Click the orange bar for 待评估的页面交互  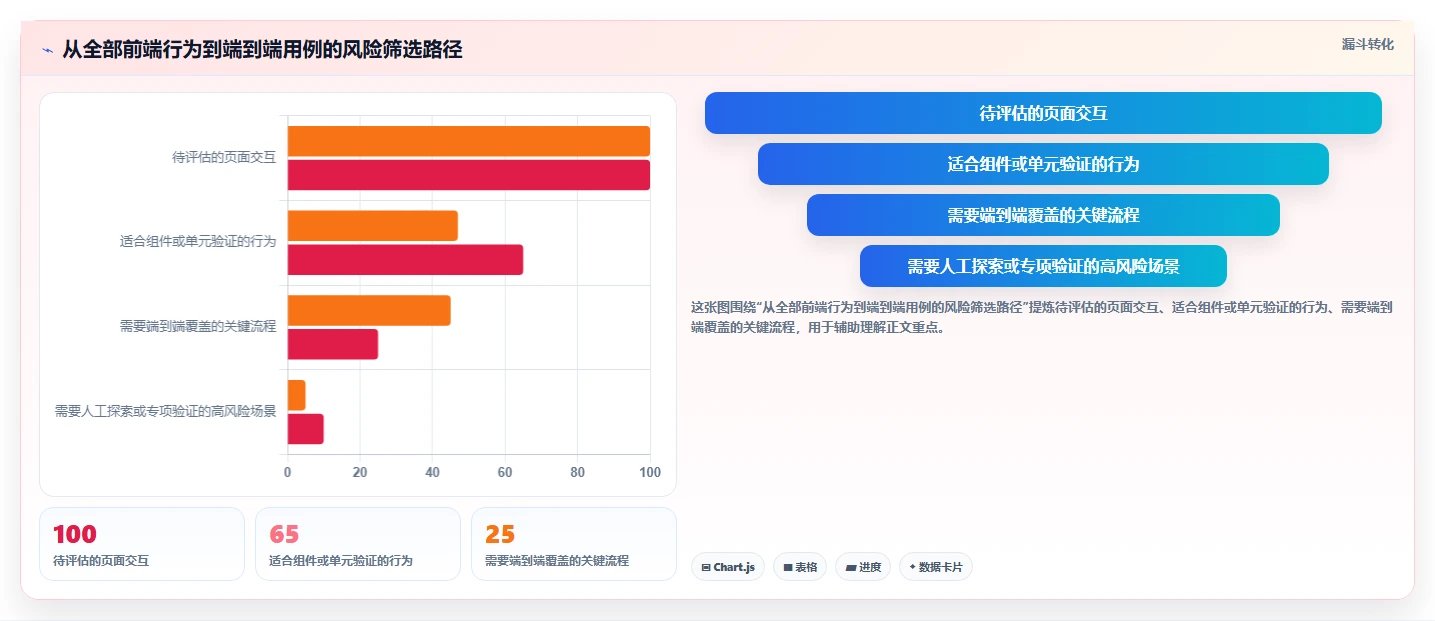tap(469, 141)
